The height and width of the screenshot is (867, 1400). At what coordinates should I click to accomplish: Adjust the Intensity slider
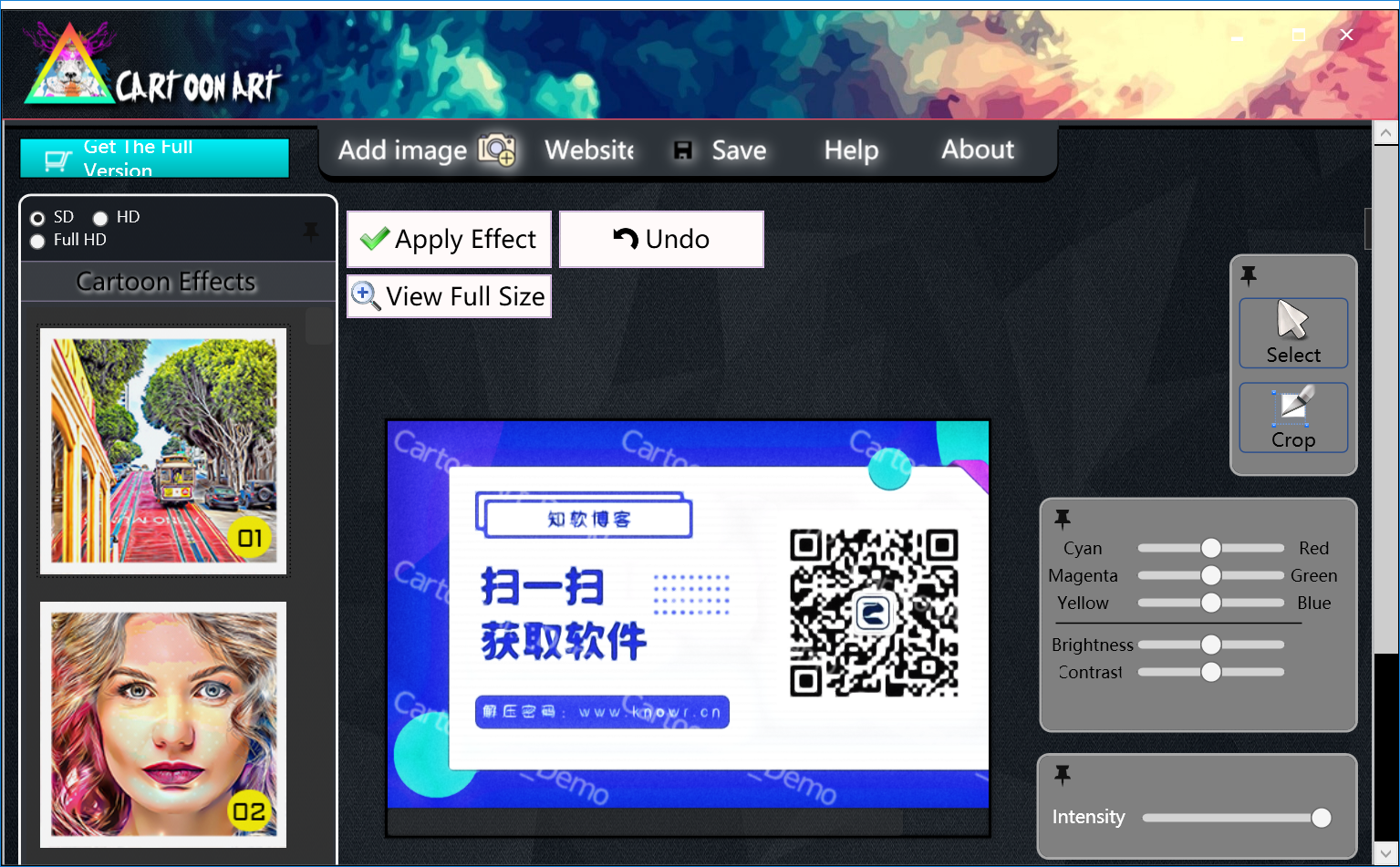point(1237,818)
